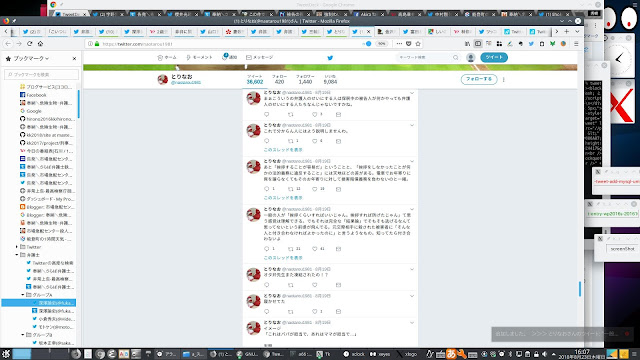Retweet the first tweet
Viewport: 640px width, 360px height.
pos(291,115)
